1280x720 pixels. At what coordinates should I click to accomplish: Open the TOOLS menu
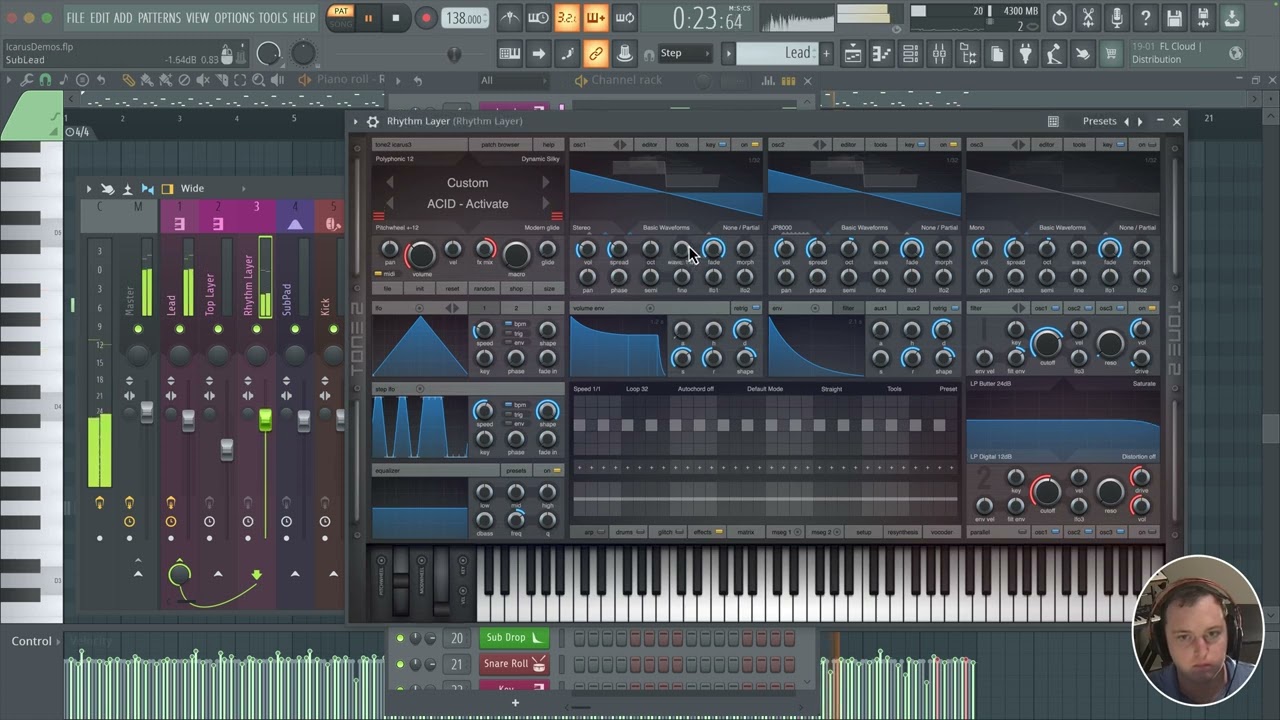(273, 18)
